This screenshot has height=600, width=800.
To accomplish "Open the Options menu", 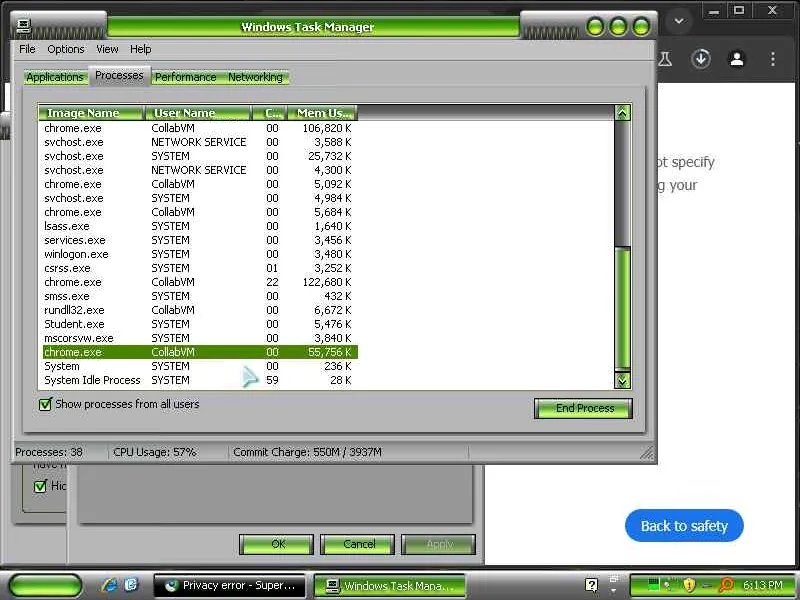I will 66,49.
